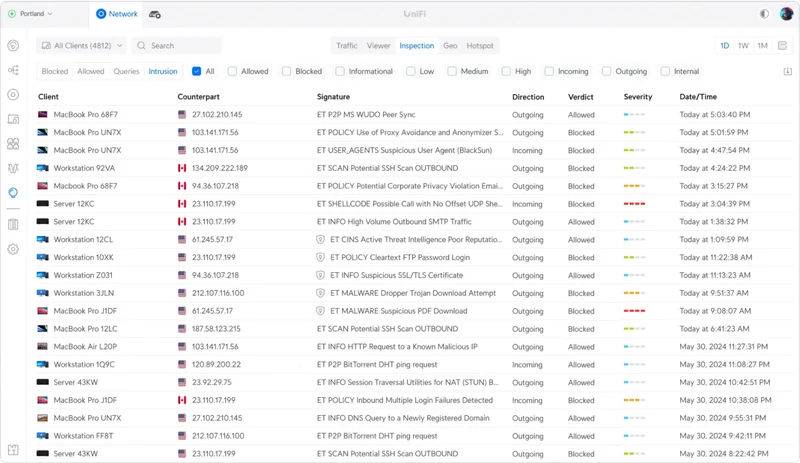Select the Blocked sub-tab on left
The height and width of the screenshot is (463, 800).
(55, 71)
